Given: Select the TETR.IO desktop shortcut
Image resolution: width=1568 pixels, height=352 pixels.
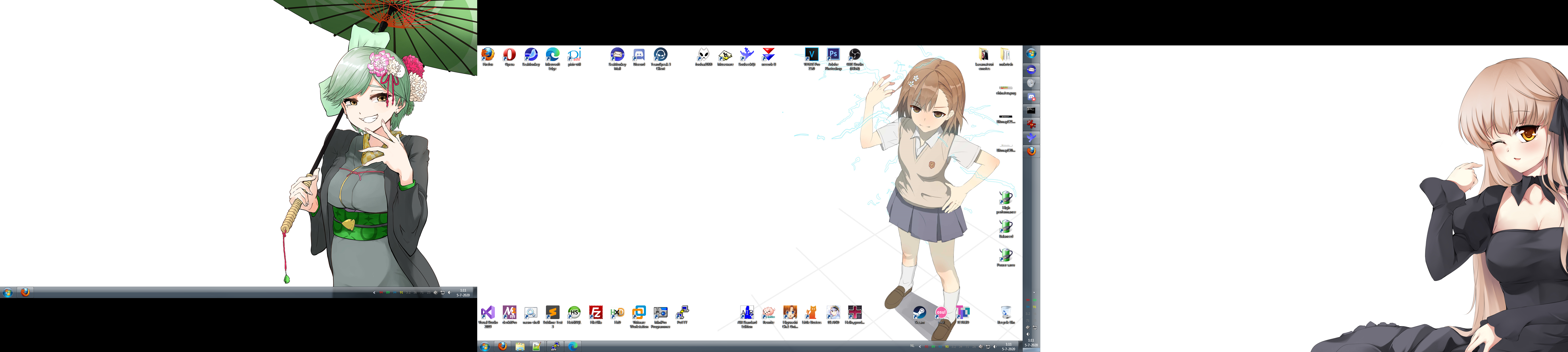Looking at the screenshot, I should pos(963,315).
